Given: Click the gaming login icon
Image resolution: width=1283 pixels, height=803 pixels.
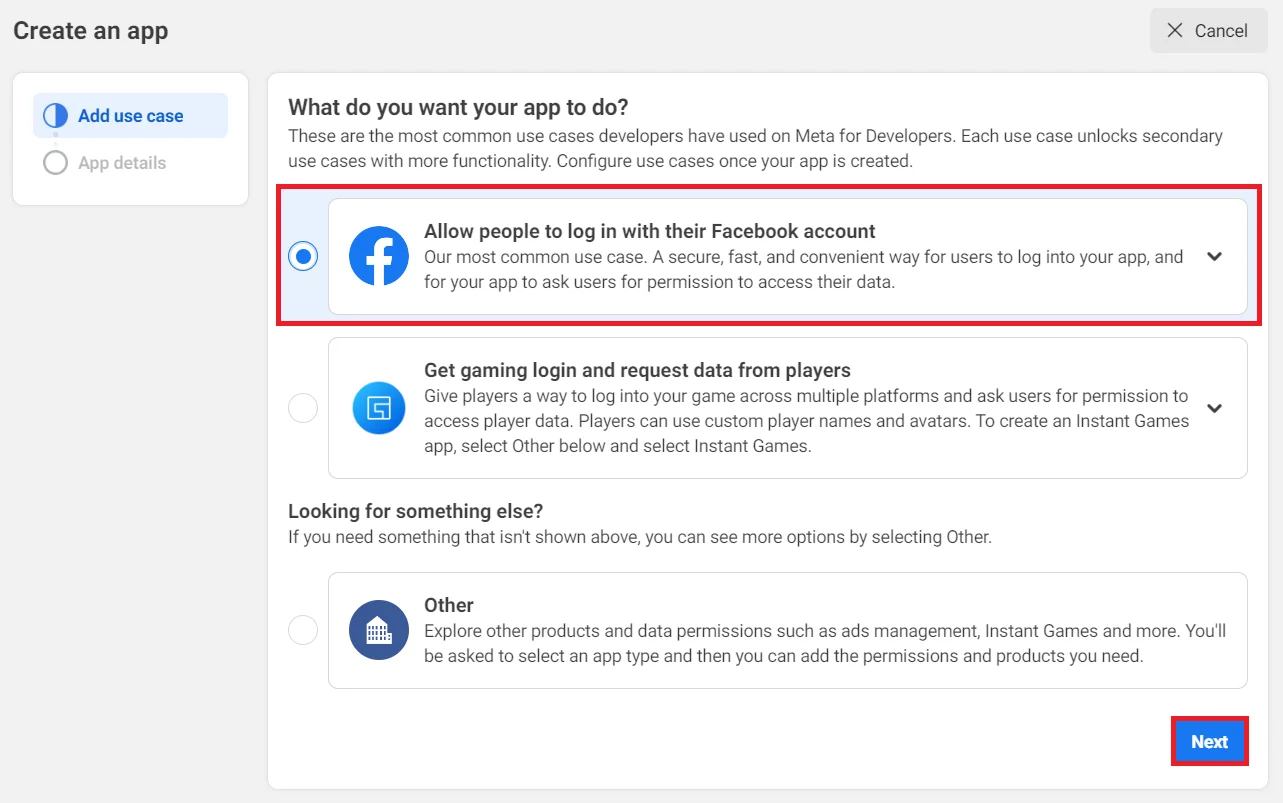Looking at the screenshot, I should 379,408.
